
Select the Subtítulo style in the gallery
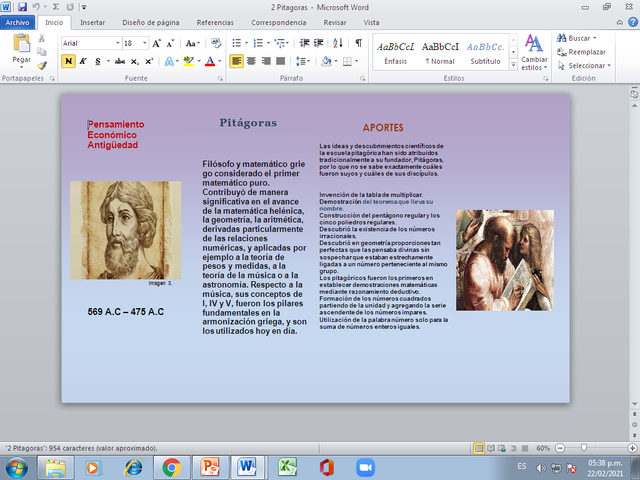coord(486,53)
